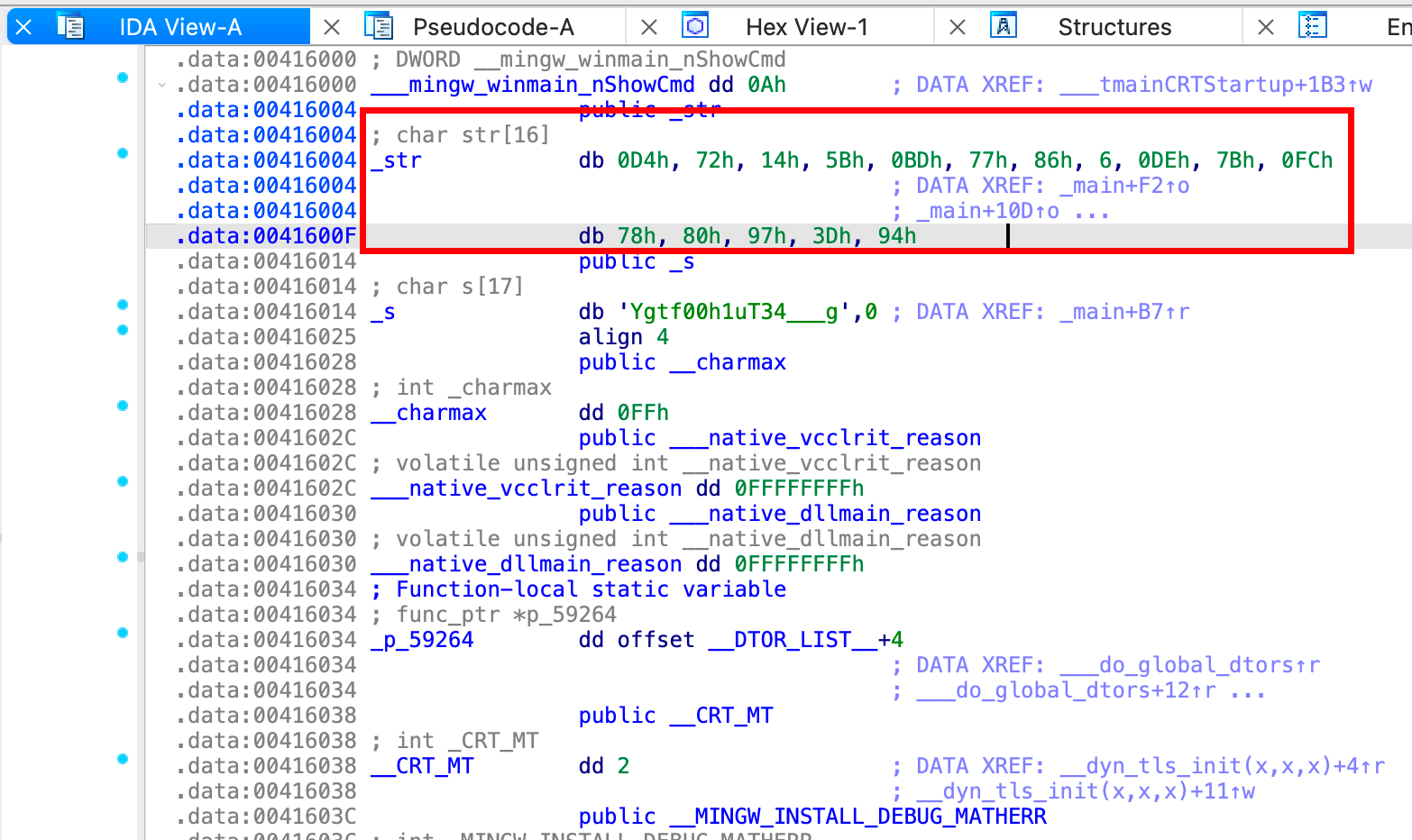Click byte value 94h on line 0041600F
The height and width of the screenshot is (840, 1412).
(x=897, y=236)
